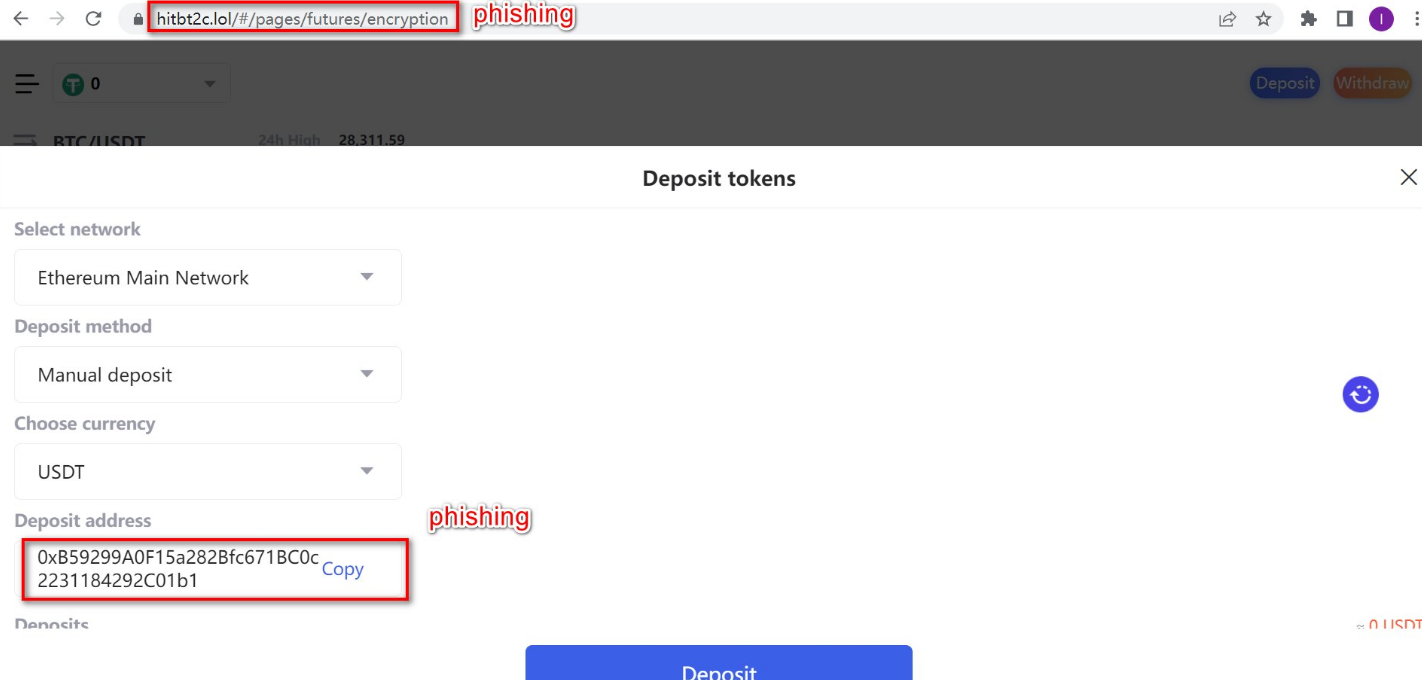Viewport: 1422px width, 680px height.
Task: Share this page via the share icon
Action: [x=1227, y=18]
